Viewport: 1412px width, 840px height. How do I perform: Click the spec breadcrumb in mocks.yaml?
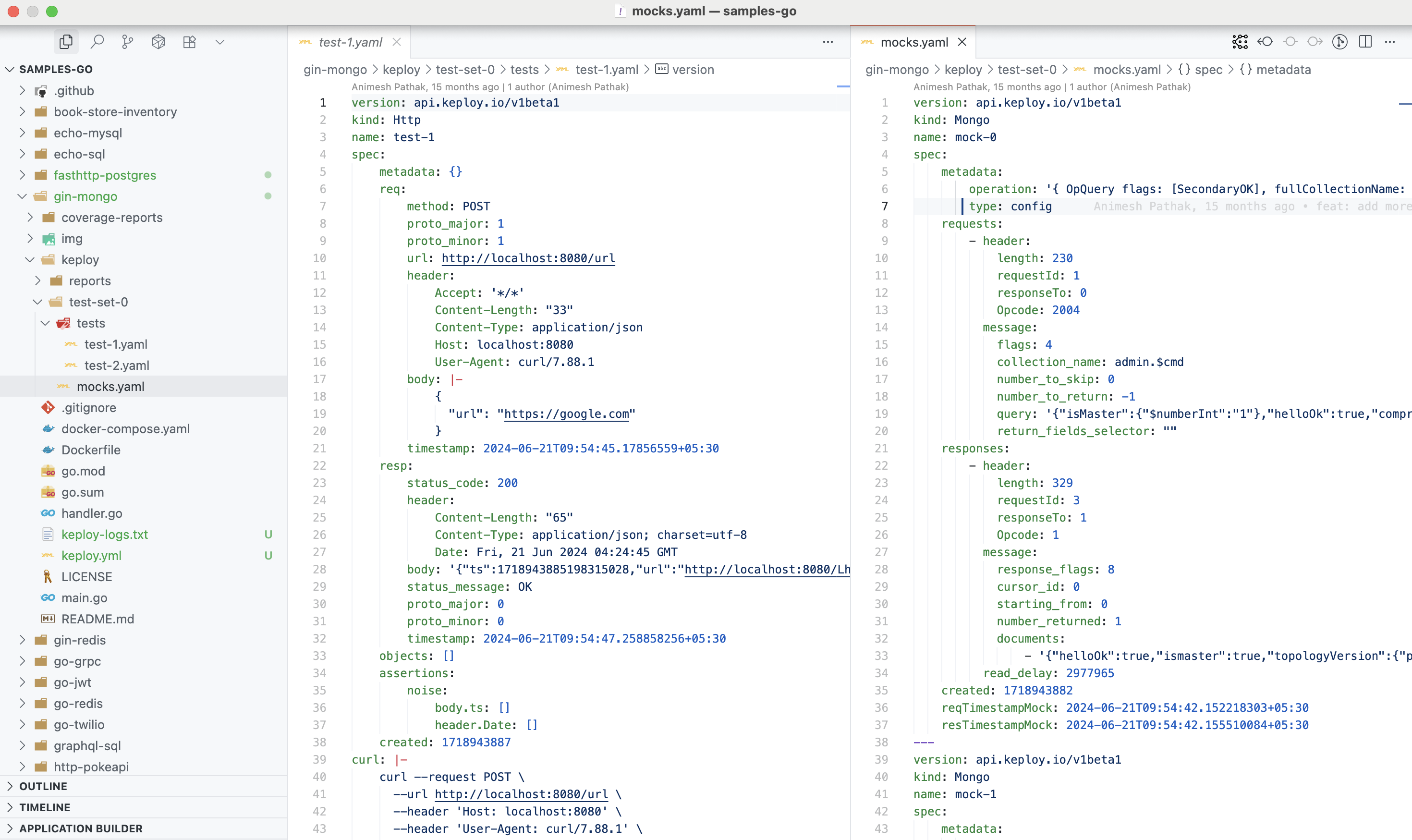click(x=1208, y=70)
